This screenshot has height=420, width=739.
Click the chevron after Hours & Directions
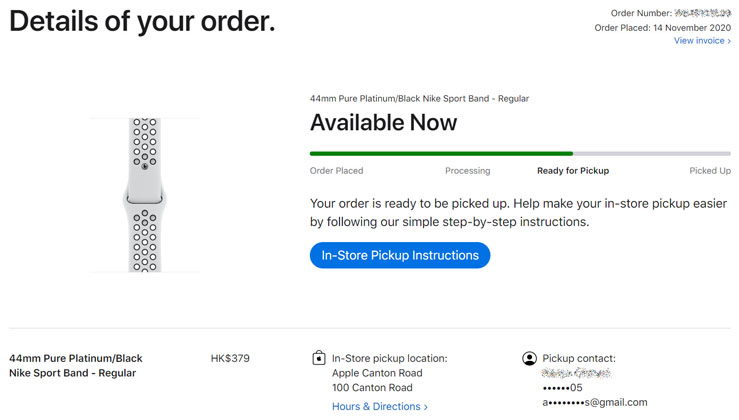pyautogui.click(x=426, y=407)
